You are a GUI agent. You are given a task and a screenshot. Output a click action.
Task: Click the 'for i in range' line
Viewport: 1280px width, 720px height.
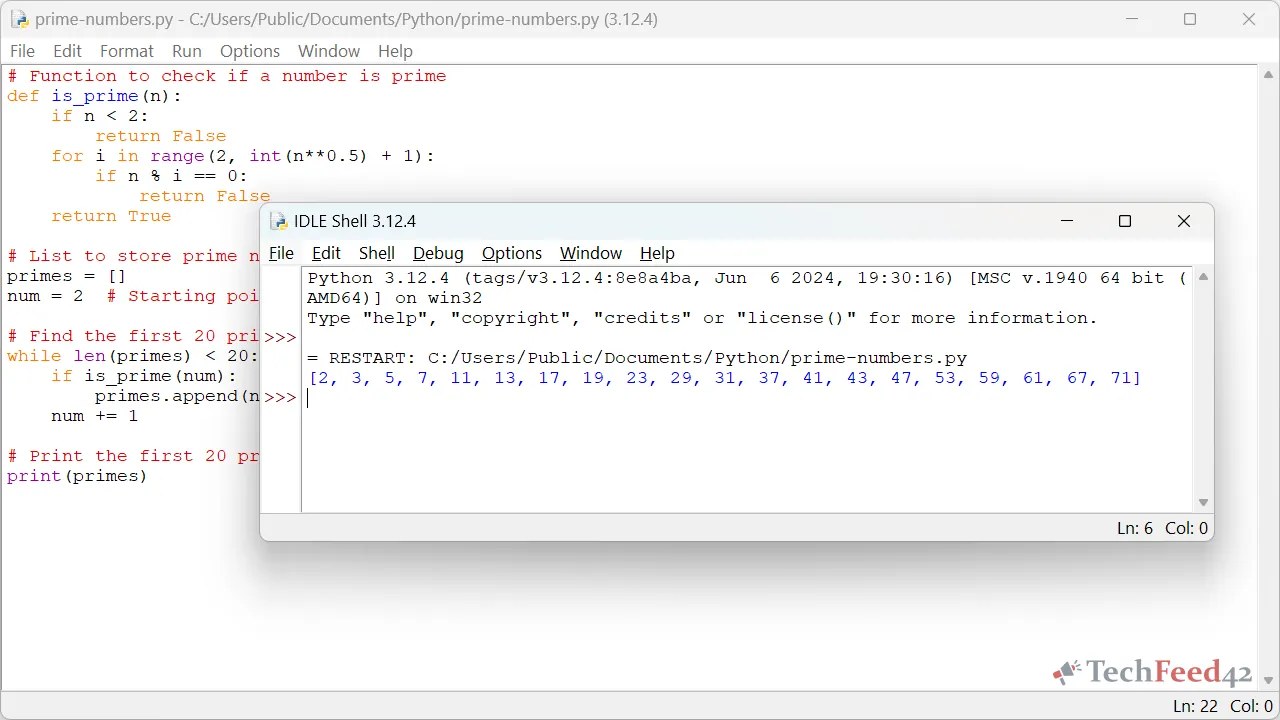[243, 156]
